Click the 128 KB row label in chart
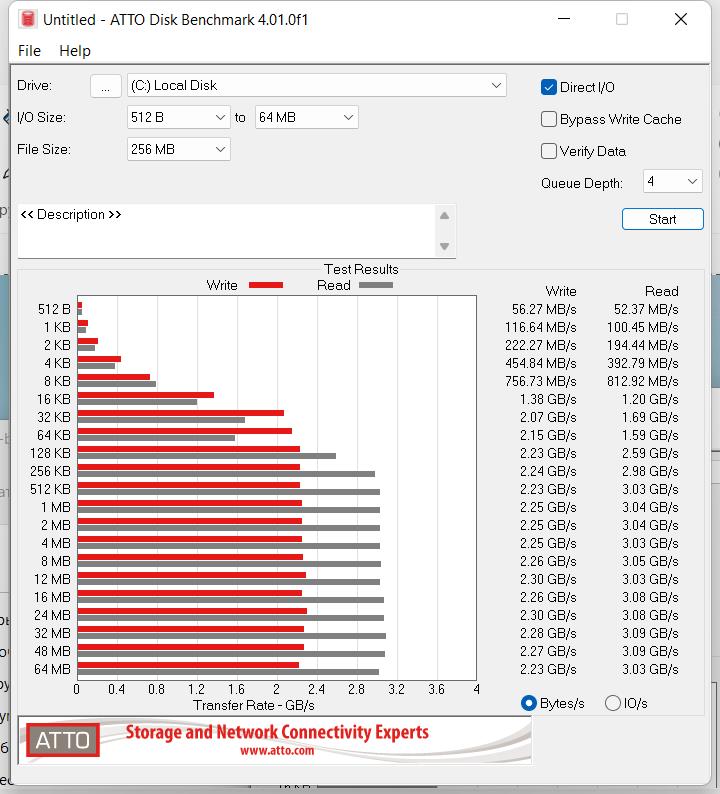The height and width of the screenshot is (794, 720). 50,453
